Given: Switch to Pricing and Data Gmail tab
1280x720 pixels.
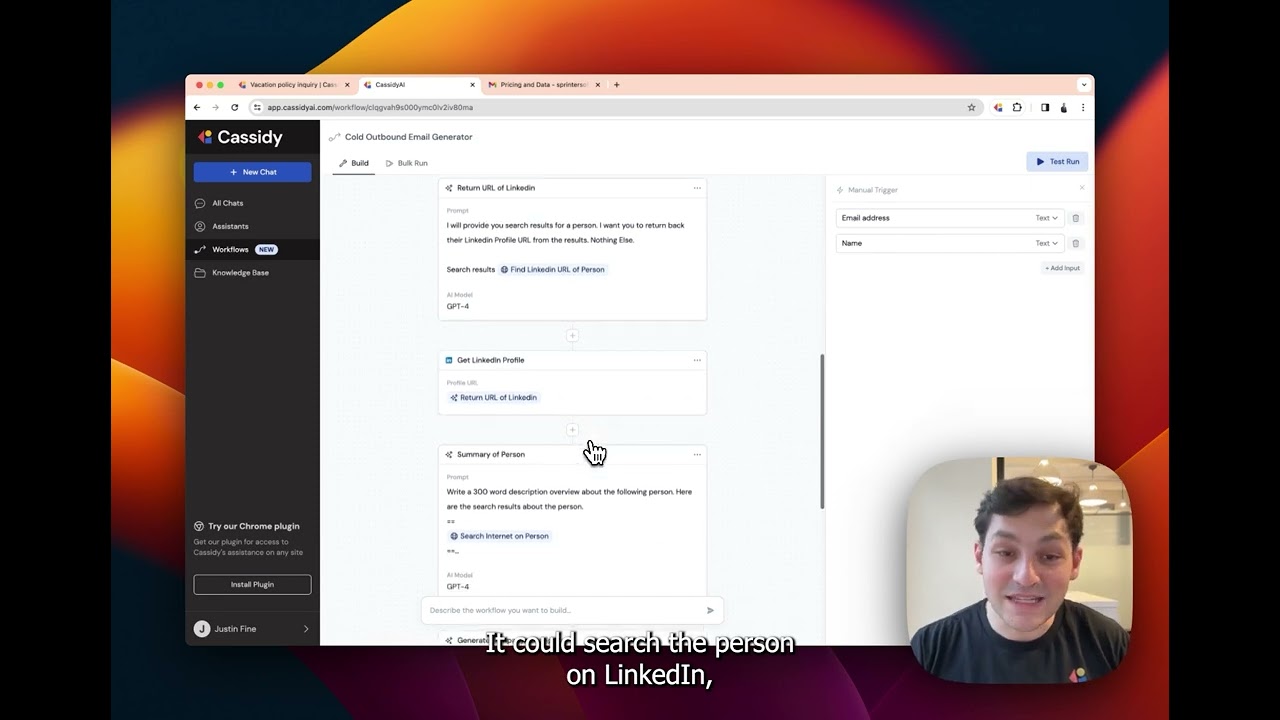Looking at the screenshot, I should click(x=544, y=85).
